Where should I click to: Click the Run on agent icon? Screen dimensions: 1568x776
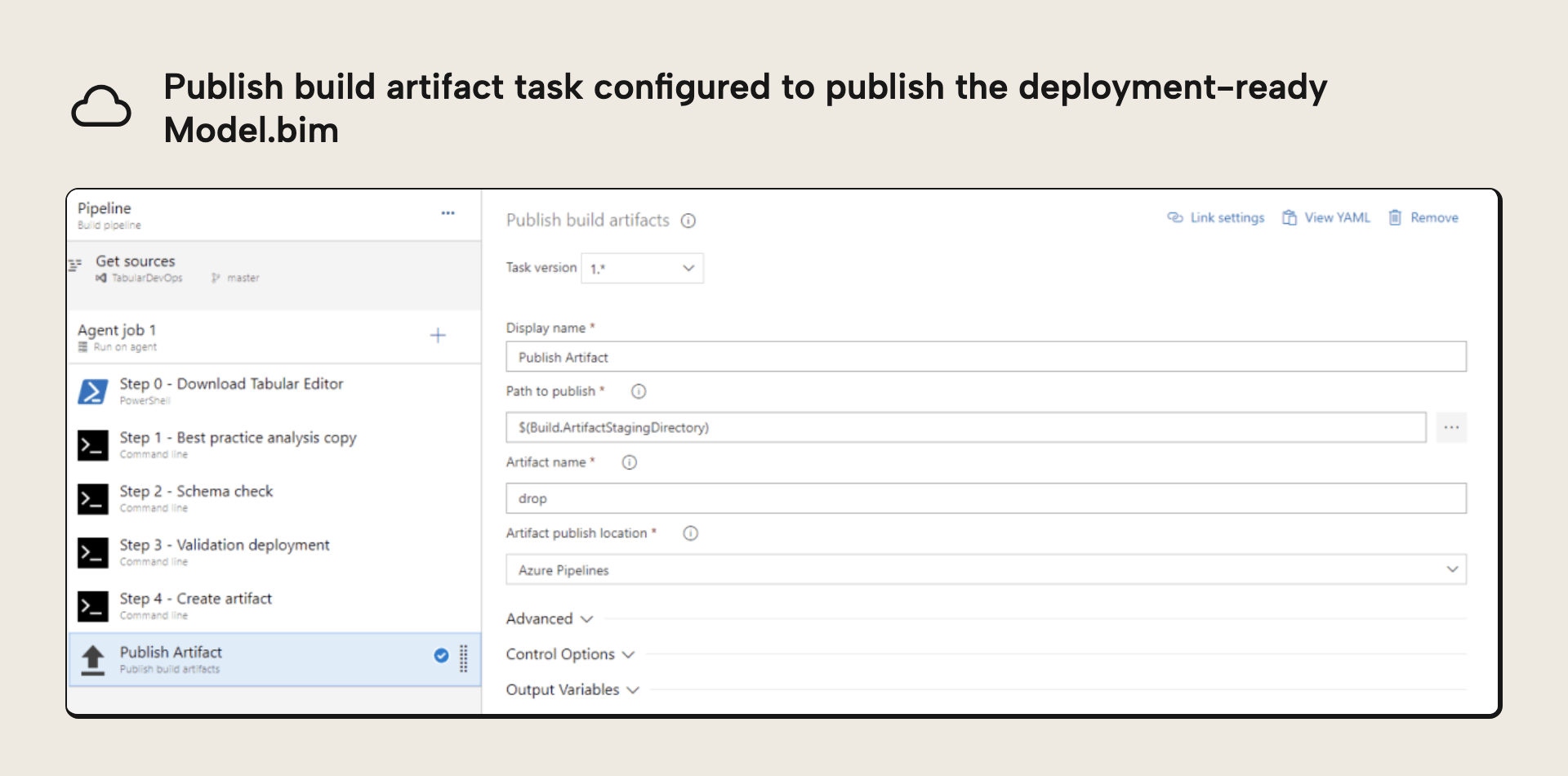(x=82, y=347)
